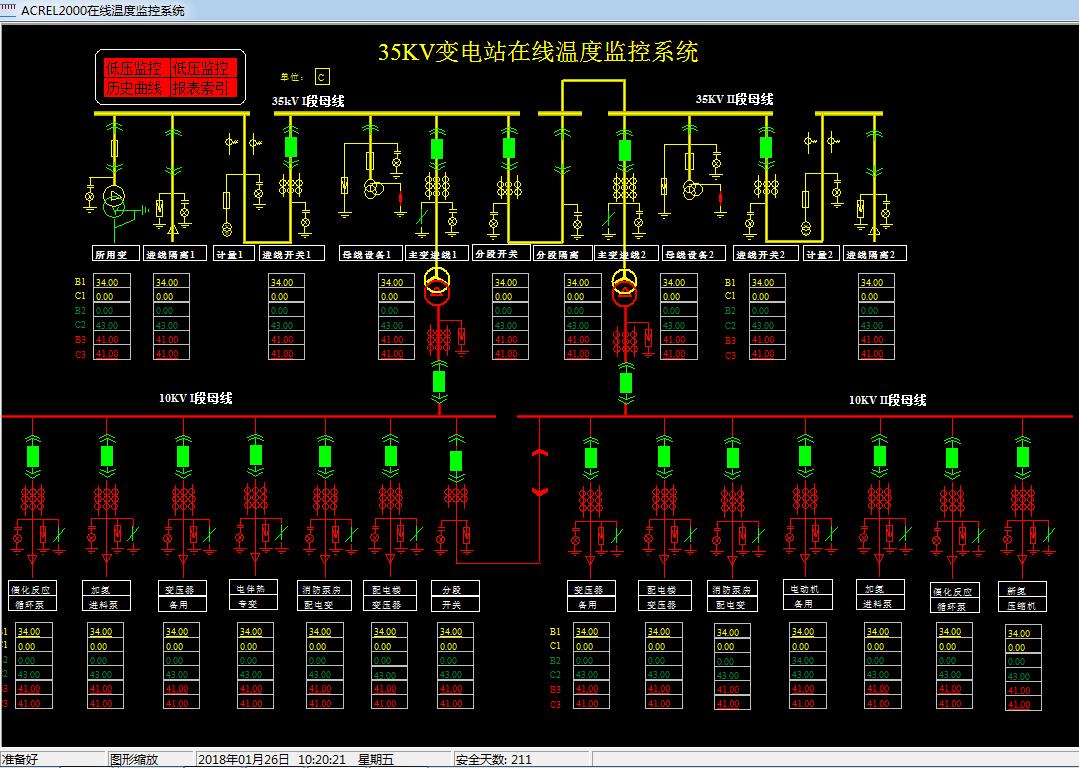This screenshot has width=1079, height=768.
Task: Click the 所用变 station transformer icon
Action: click(113, 198)
